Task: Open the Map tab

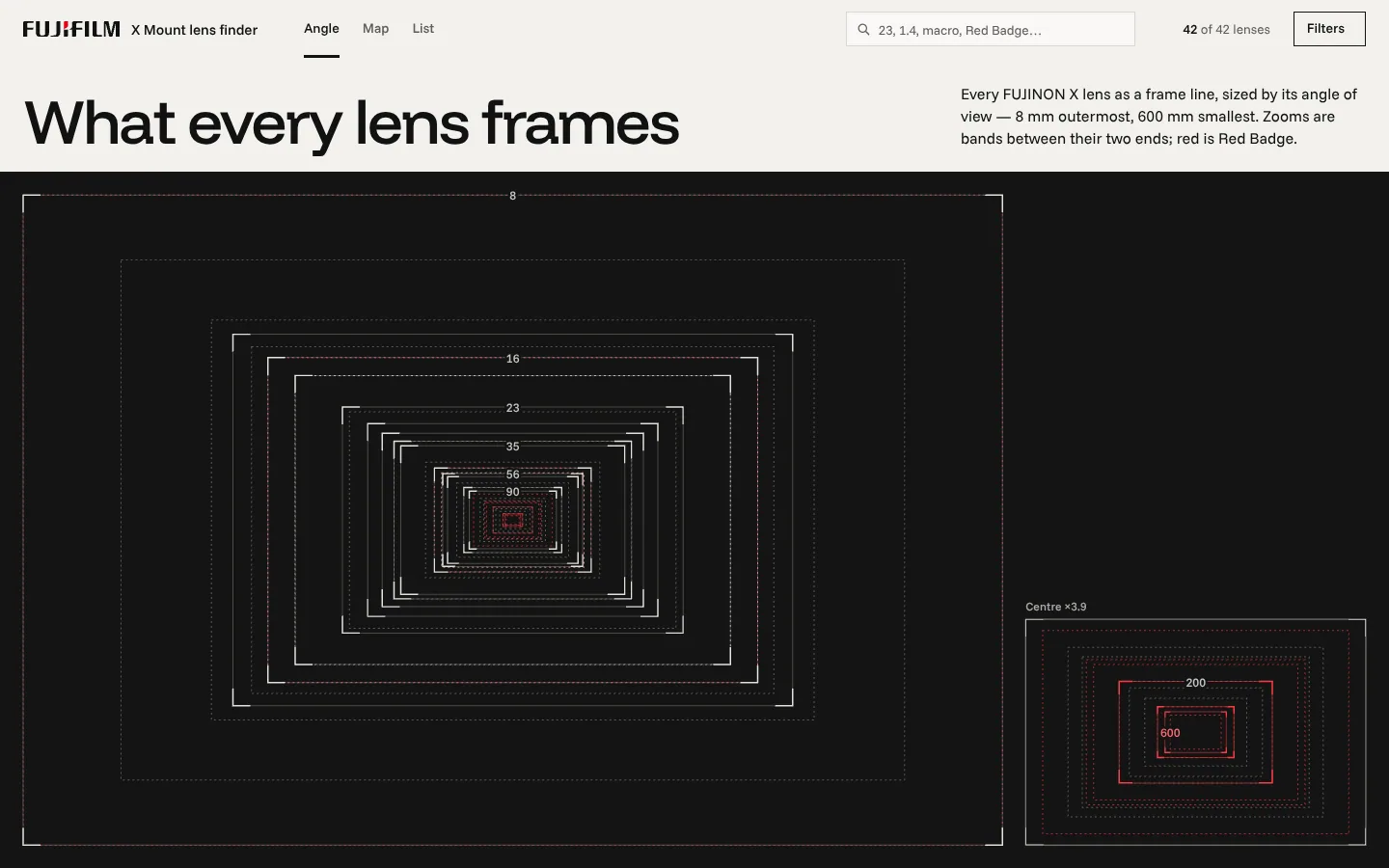Action: (x=375, y=29)
